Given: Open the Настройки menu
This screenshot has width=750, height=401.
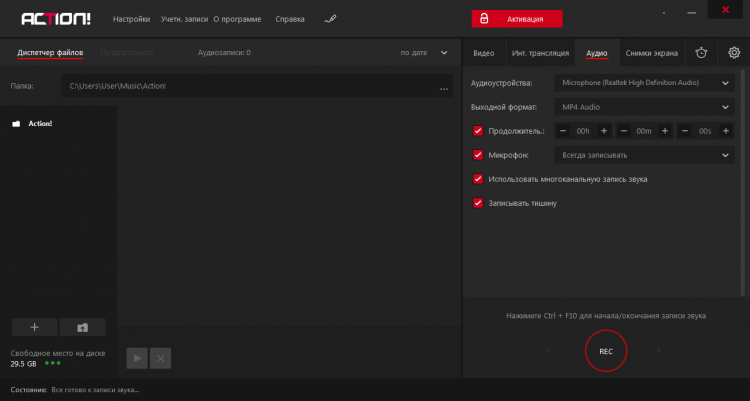Looking at the screenshot, I should tap(132, 19).
